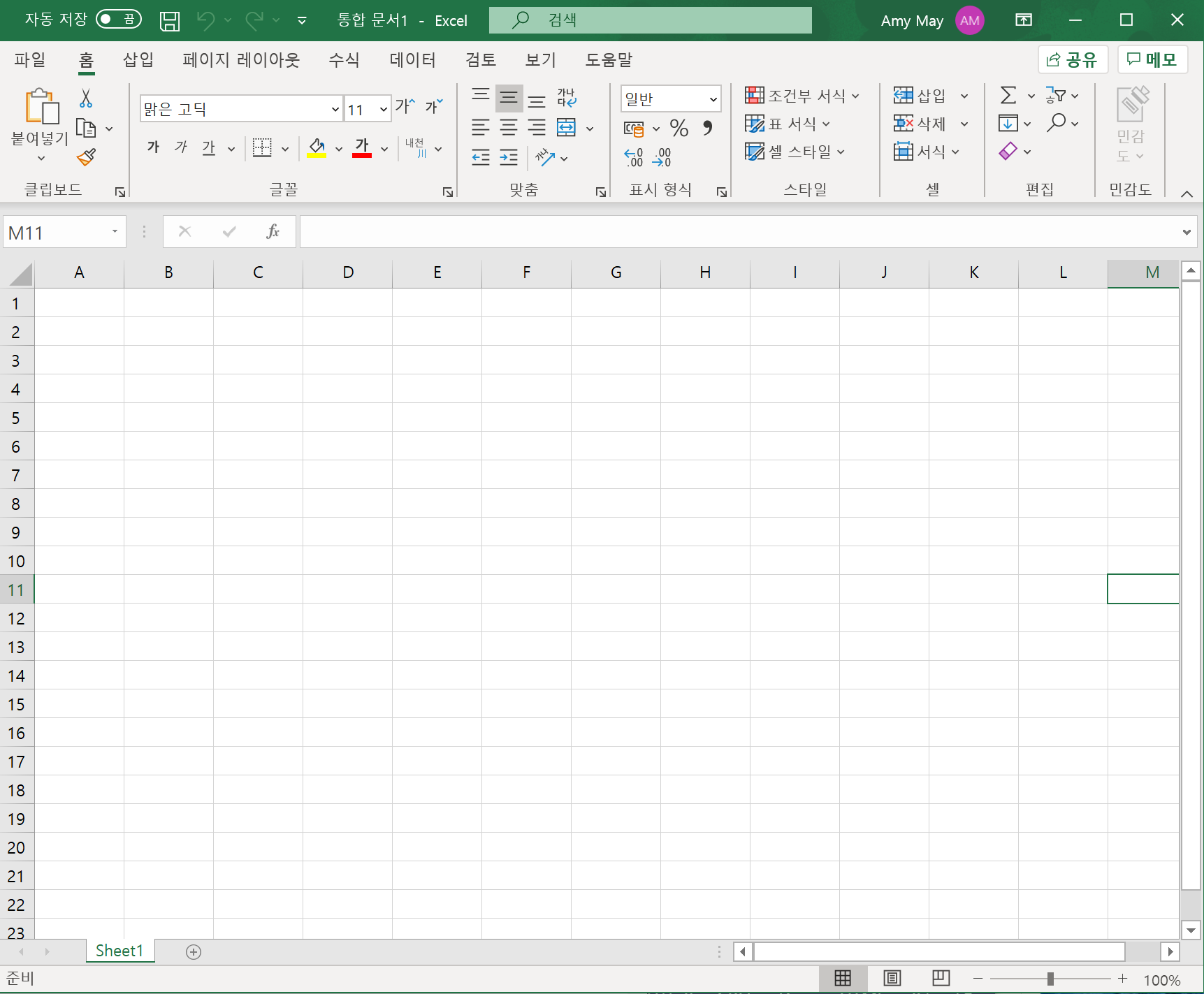
Task: Open the 페이지 레이아웃 tab
Action: click(x=241, y=60)
